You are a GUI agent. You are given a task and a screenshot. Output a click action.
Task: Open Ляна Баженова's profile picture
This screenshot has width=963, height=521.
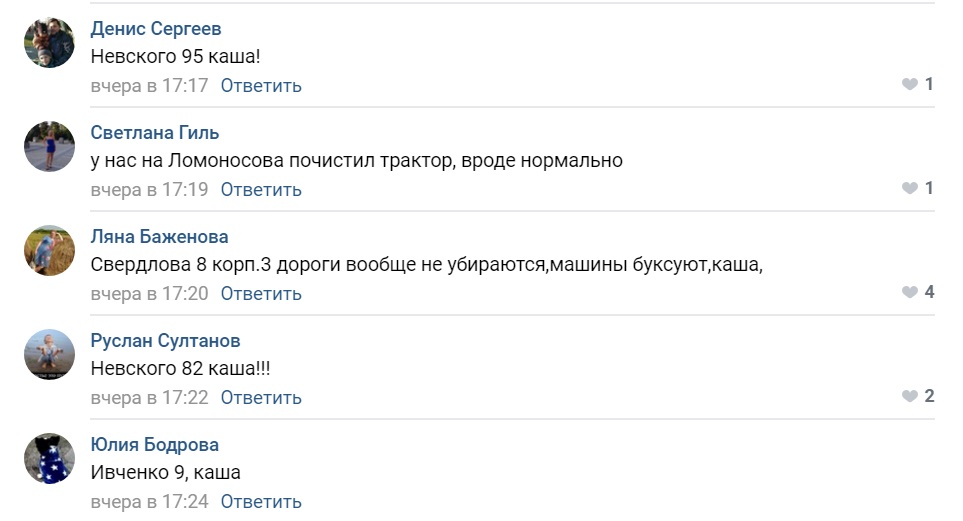49,250
